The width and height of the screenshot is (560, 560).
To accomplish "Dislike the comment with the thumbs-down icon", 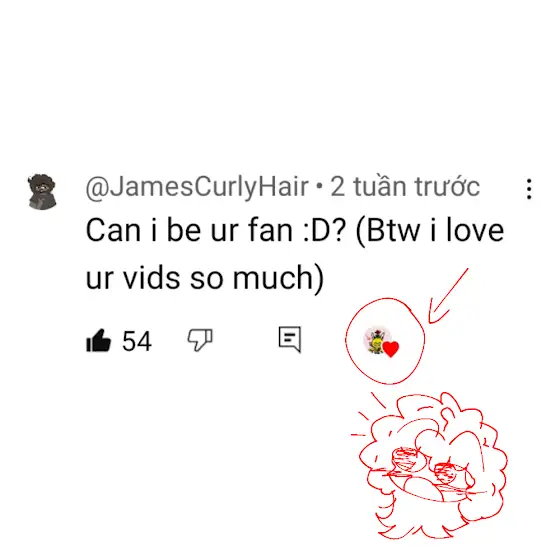I will tap(200, 340).
